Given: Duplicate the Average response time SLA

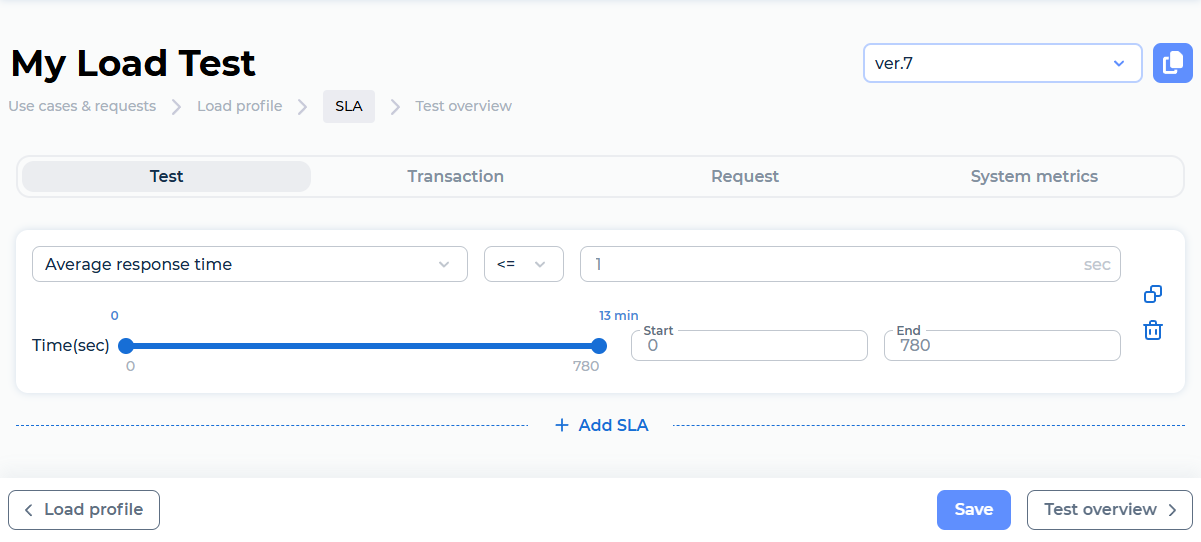Looking at the screenshot, I should [1153, 294].
